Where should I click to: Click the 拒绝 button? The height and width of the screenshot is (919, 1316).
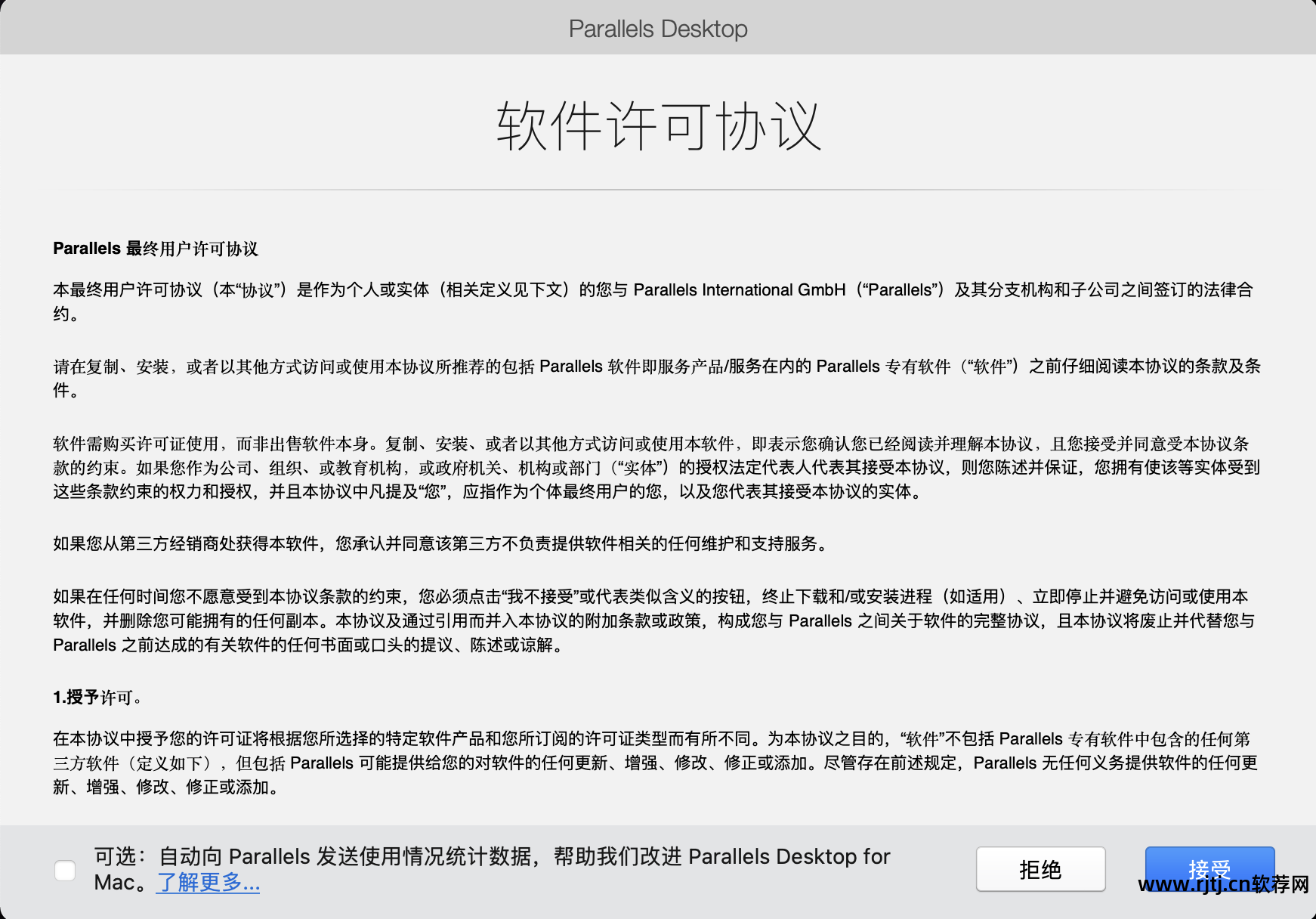coord(1040,869)
